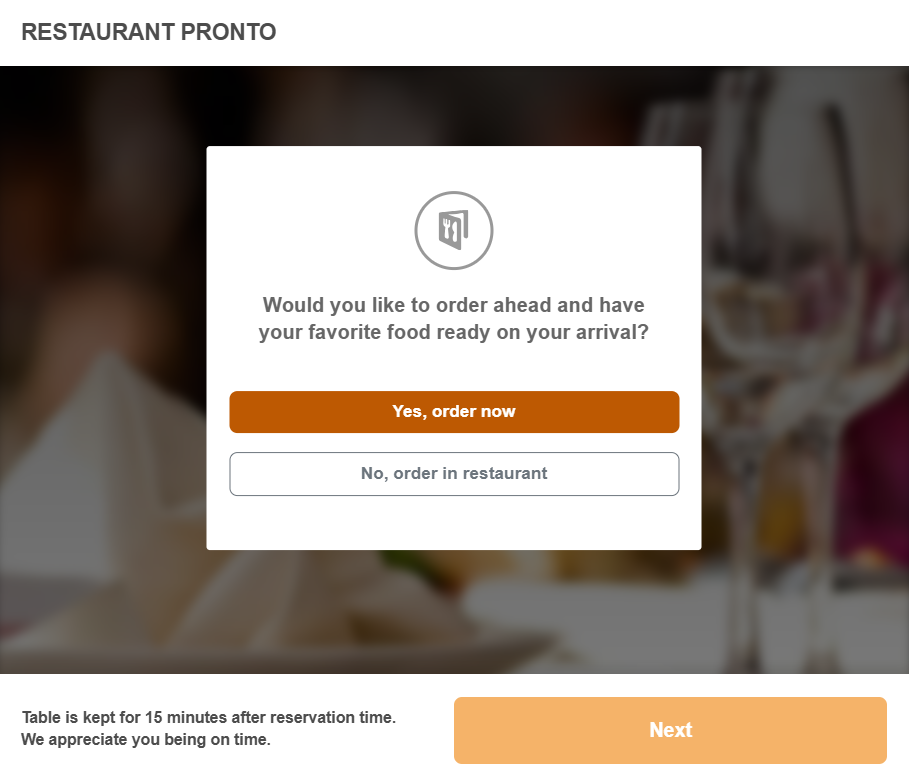Click the 'ready on your arrival?' line

tap(454, 333)
